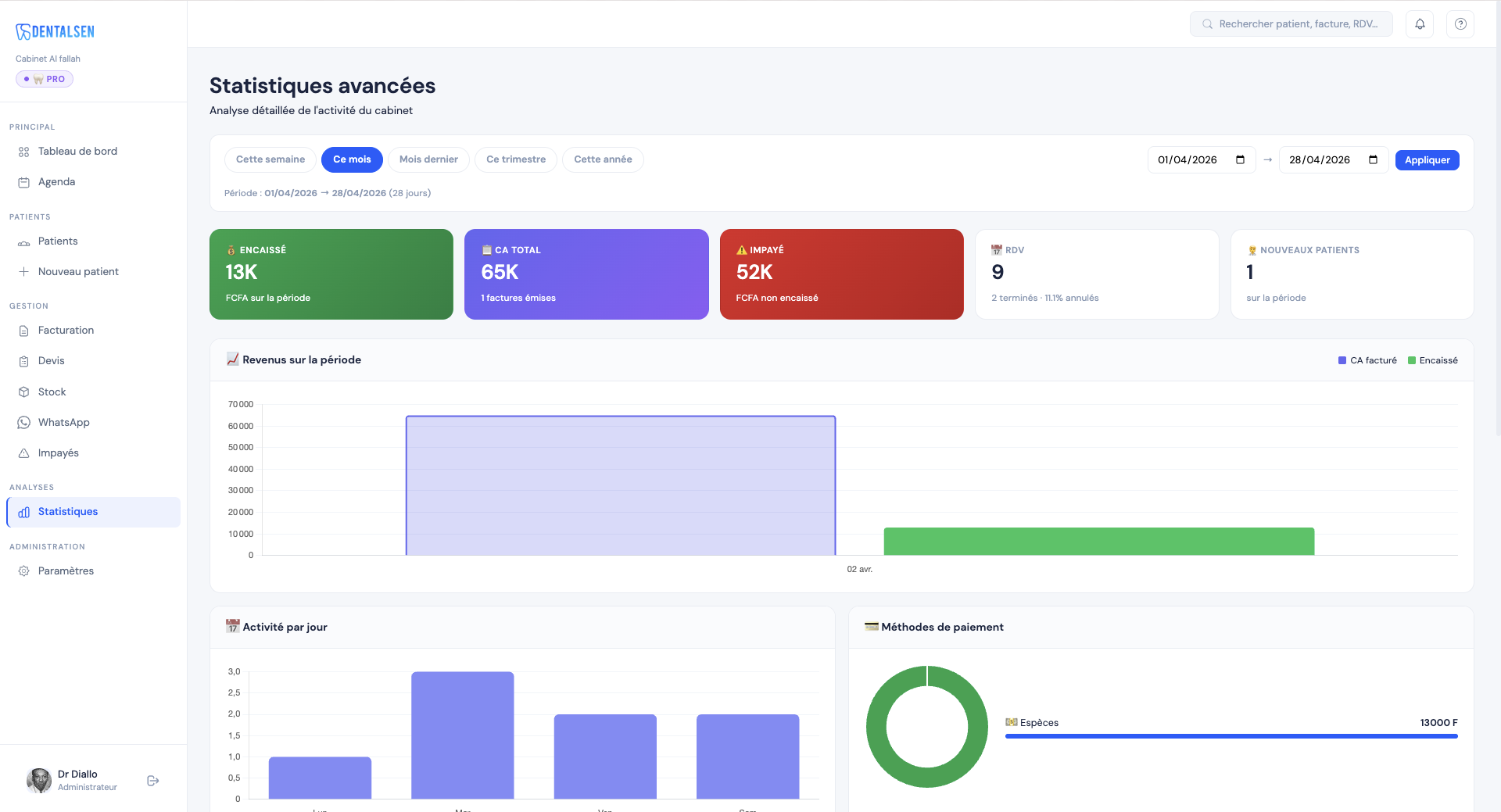Open Facturation section

[93, 331]
